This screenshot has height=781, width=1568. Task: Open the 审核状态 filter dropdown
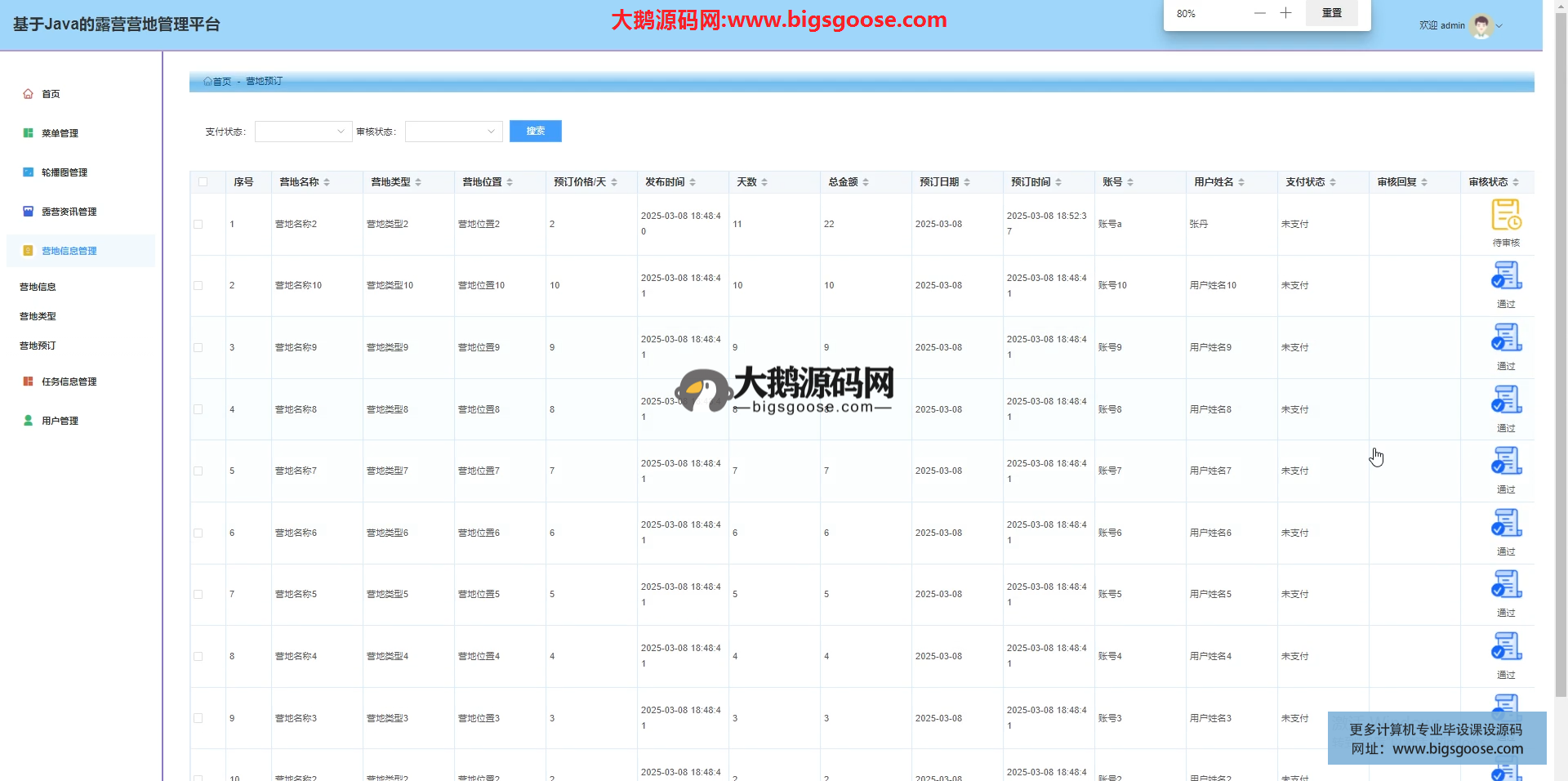point(453,132)
